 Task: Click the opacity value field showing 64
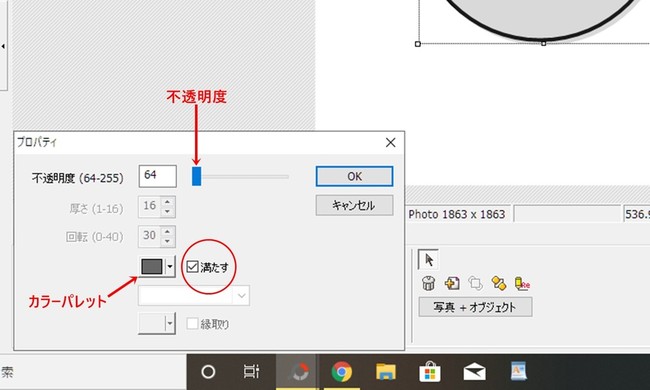[158, 176]
